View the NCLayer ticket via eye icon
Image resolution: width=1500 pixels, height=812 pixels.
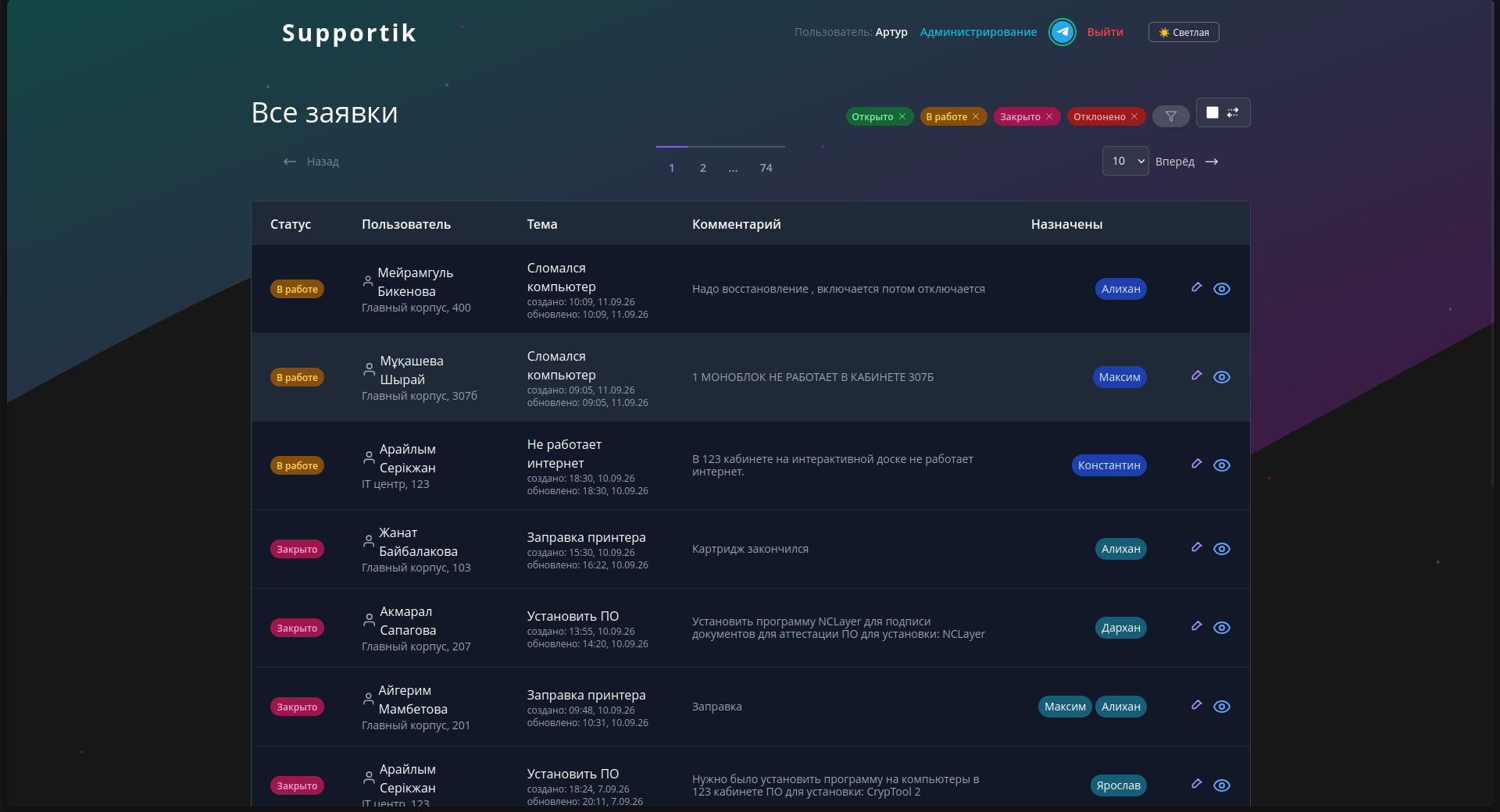1222,628
